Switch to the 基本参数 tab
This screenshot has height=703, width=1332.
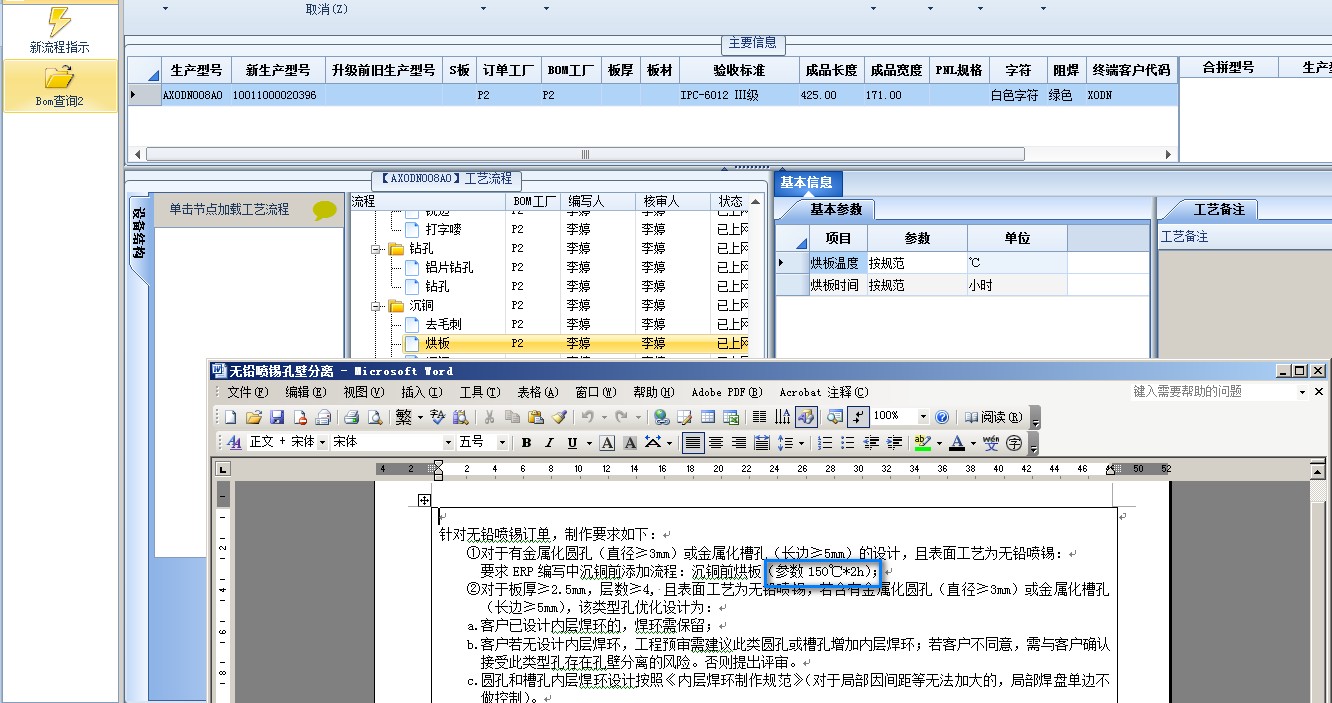tap(837, 209)
